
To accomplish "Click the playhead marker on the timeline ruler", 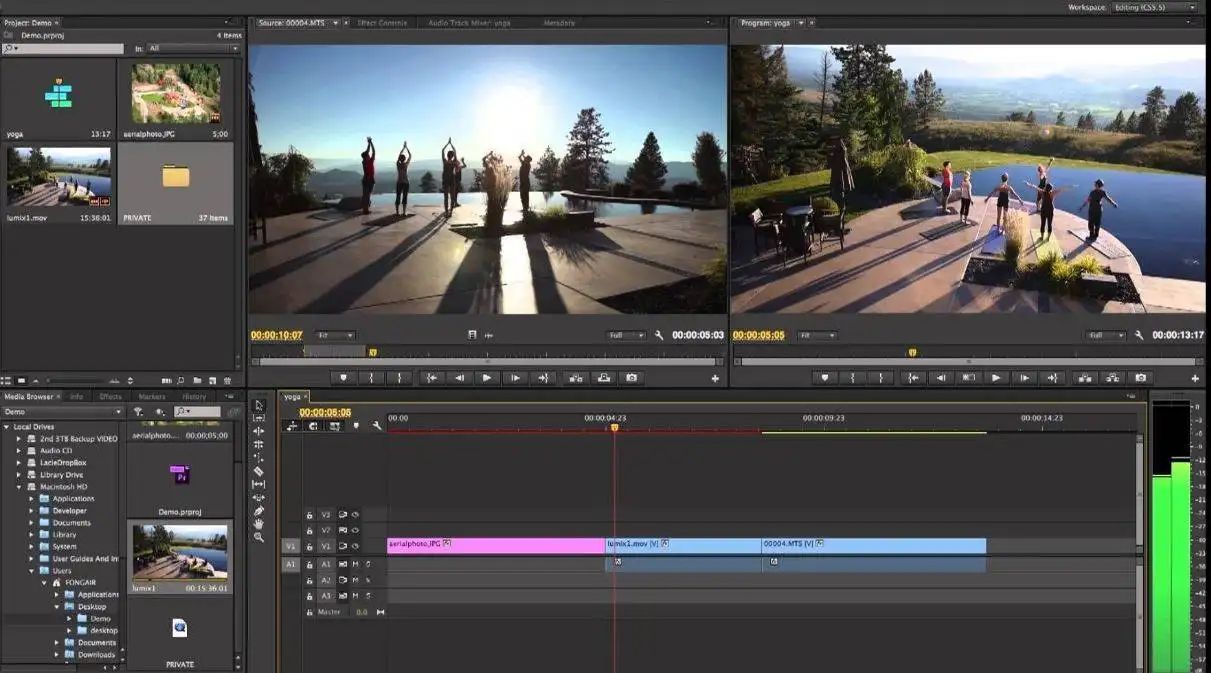I will (614, 428).
